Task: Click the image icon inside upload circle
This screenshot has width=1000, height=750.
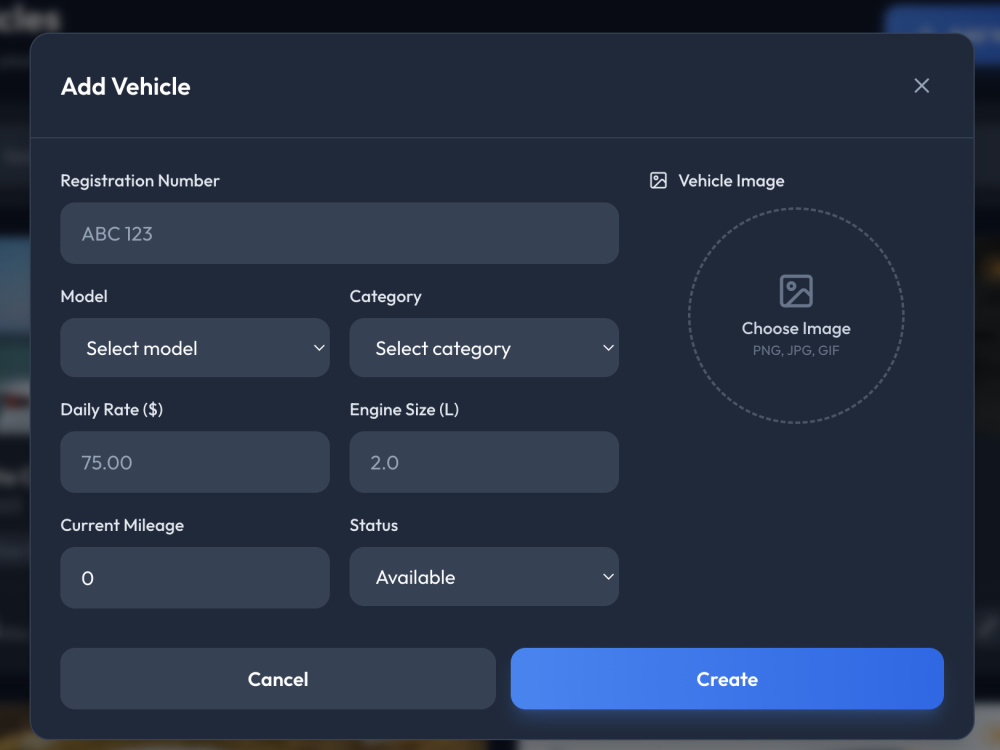Action: 796,291
